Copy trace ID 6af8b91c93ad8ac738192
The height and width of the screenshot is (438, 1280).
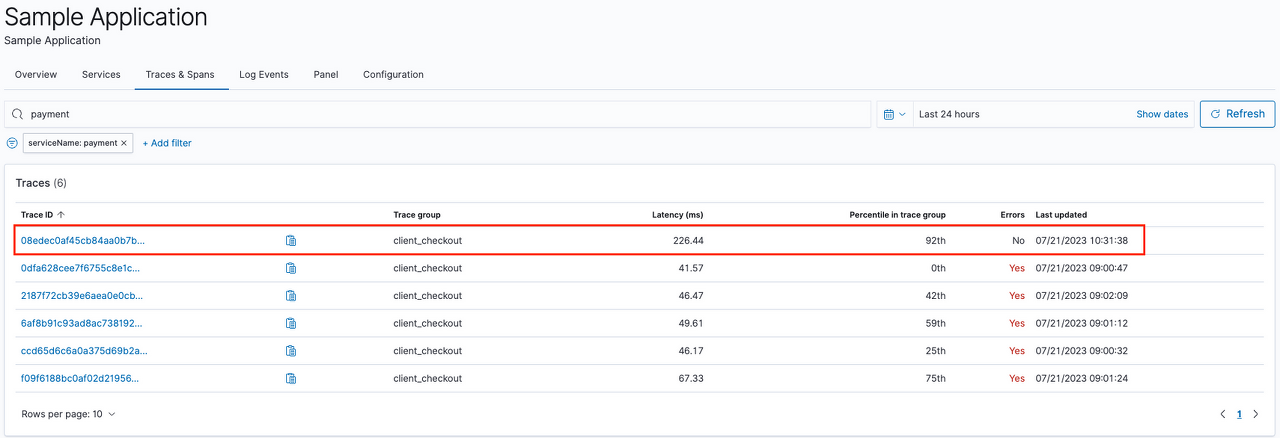click(291, 323)
